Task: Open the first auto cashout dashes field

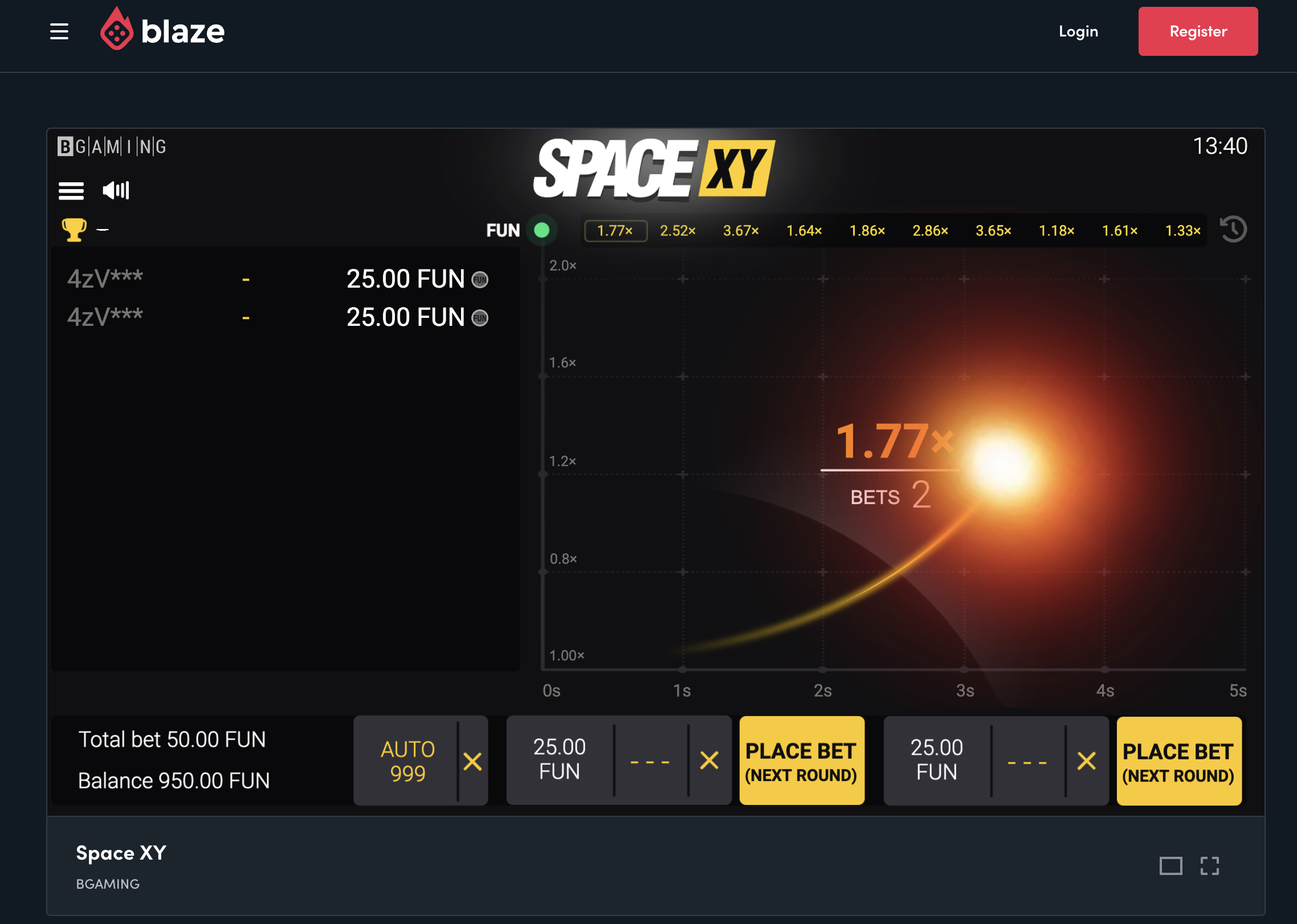Action: click(x=650, y=761)
